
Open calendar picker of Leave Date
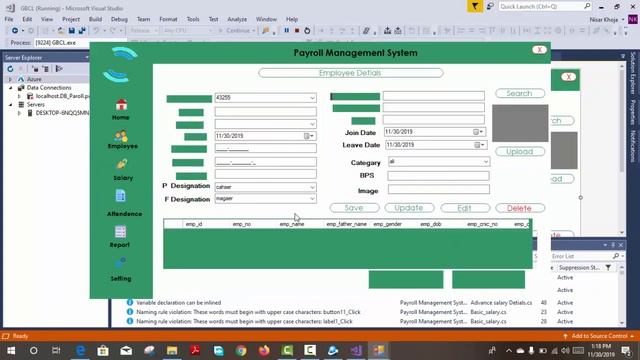pos(480,145)
